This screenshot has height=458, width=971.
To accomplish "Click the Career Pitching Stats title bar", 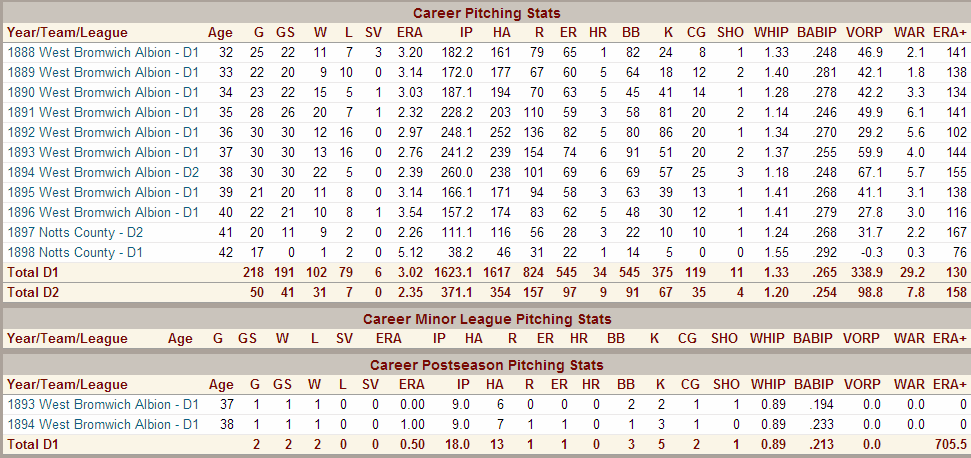I will [486, 12].
